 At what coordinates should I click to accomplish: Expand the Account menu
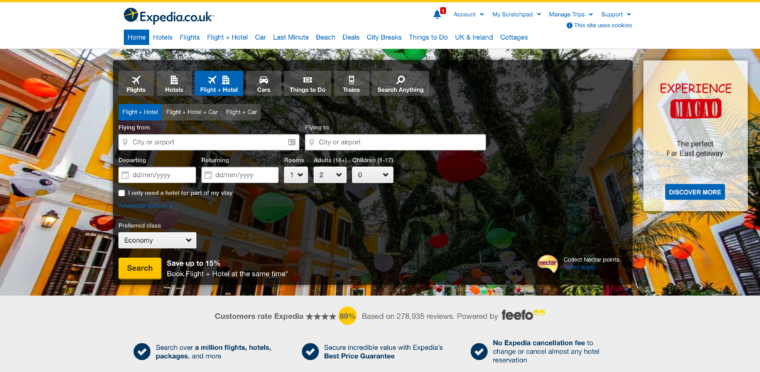tap(468, 15)
